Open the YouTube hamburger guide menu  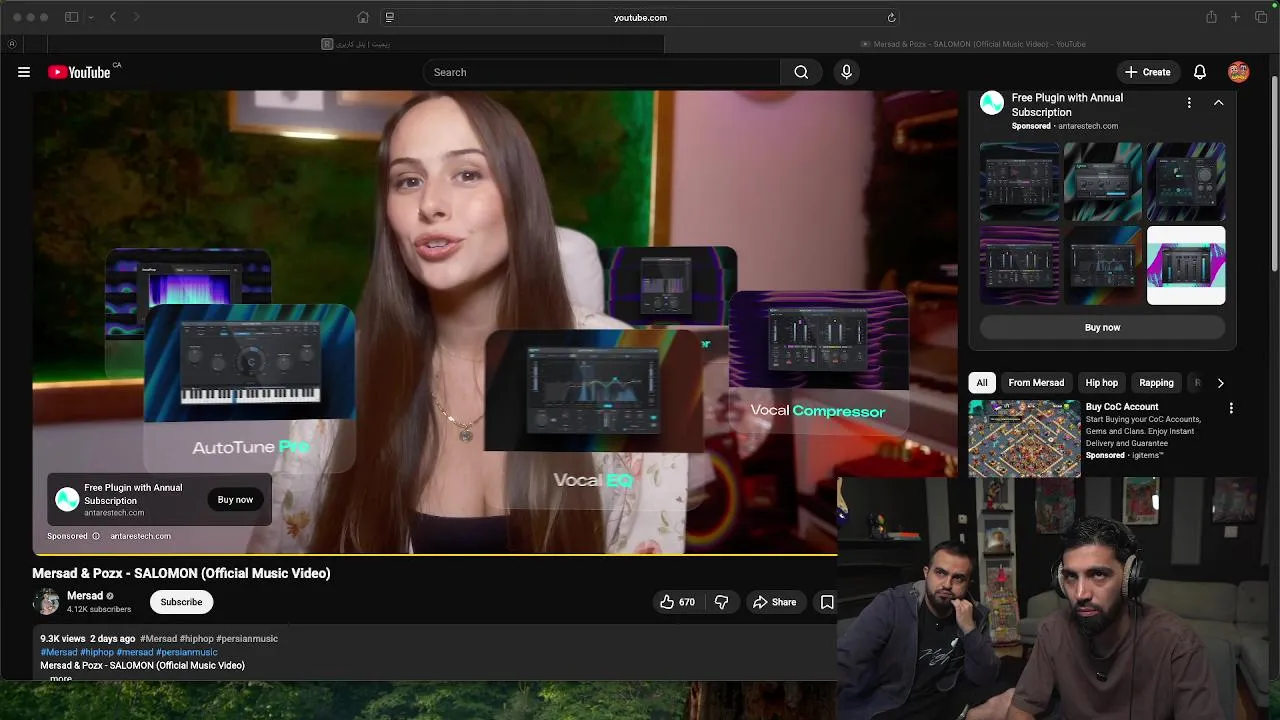coord(24,72)
